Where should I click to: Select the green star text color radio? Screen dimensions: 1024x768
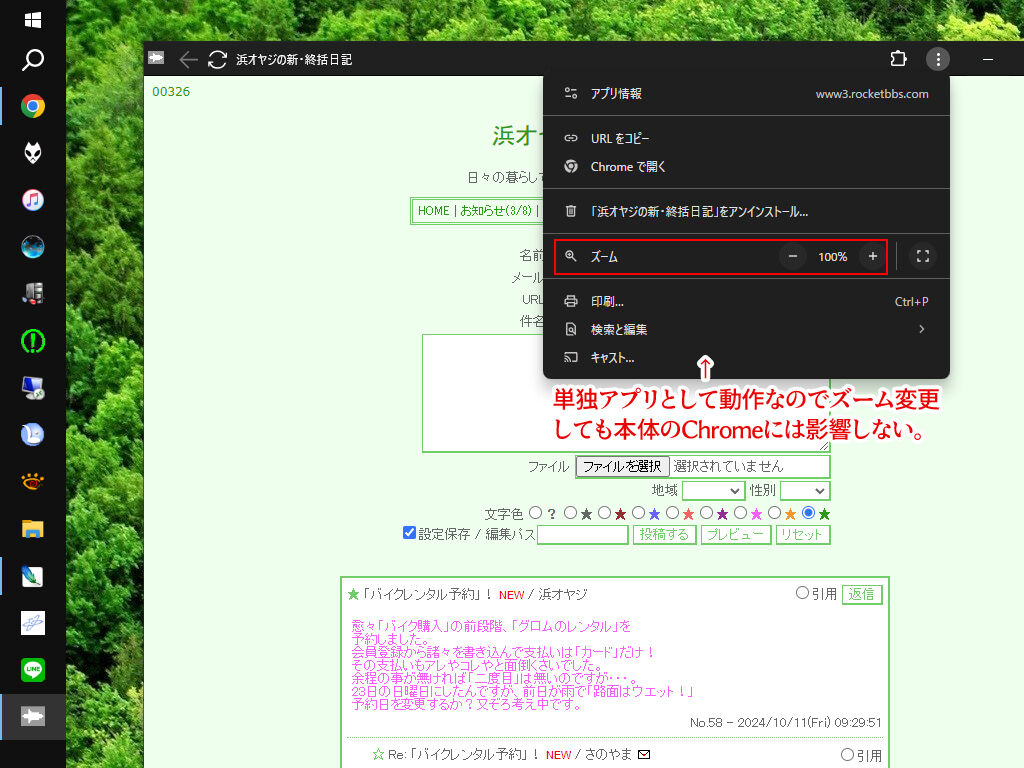(x=808, y=513)
